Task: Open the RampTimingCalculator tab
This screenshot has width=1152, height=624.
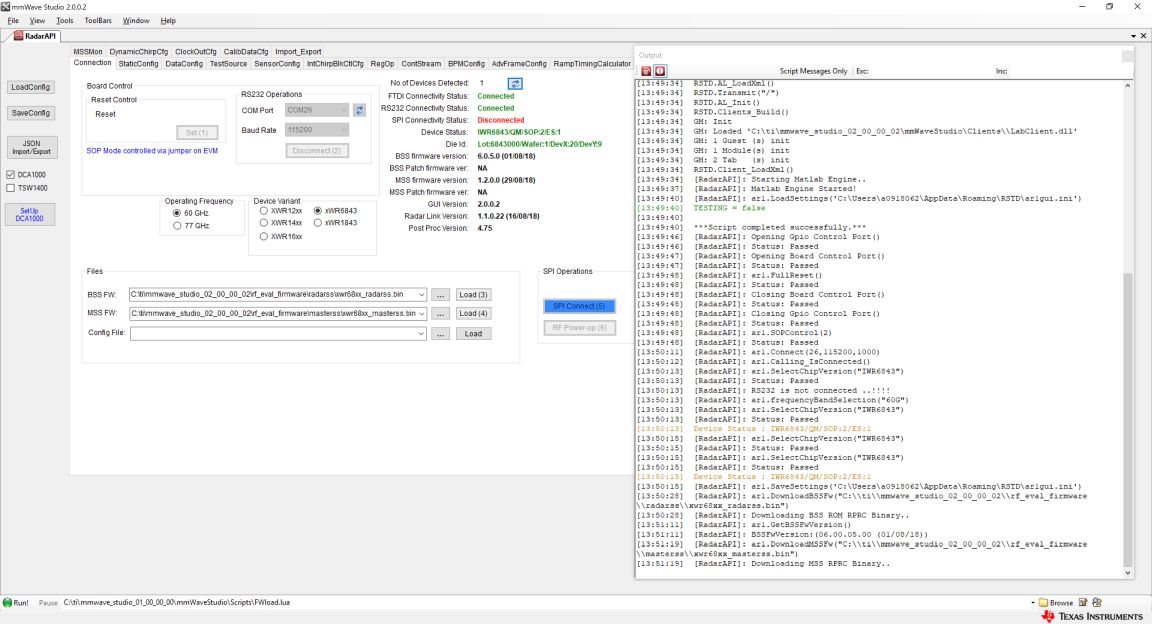Action: click(x=592, y=64)
